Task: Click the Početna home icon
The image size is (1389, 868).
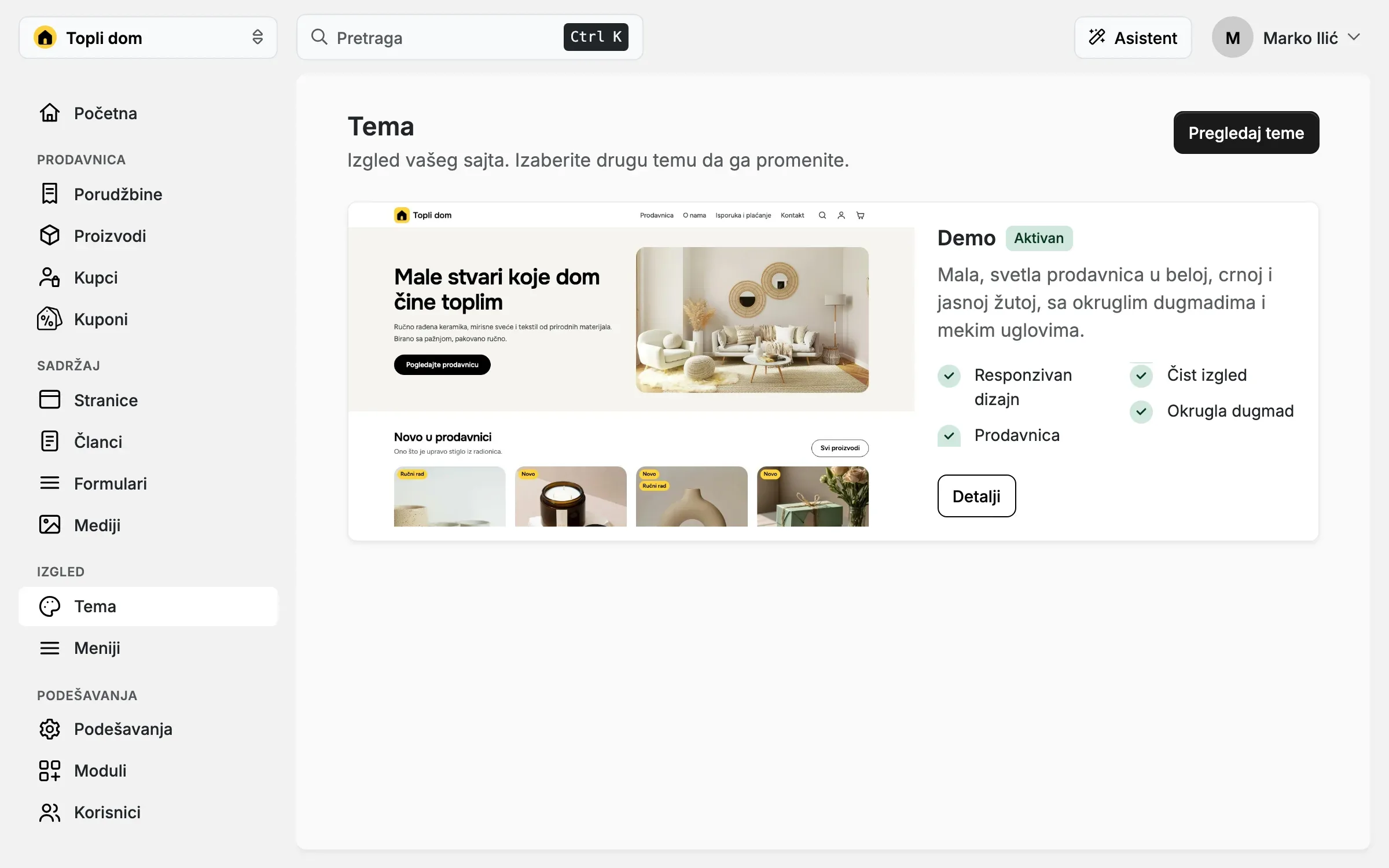Action: 50,113
